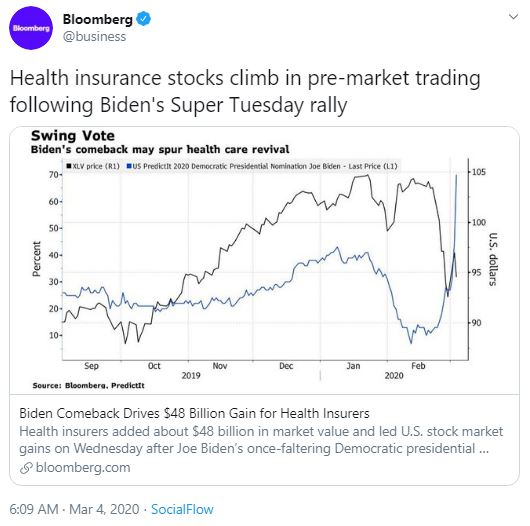Click the 6:09 AM Mar 4, 2020 timestamp

click(74, 509)
